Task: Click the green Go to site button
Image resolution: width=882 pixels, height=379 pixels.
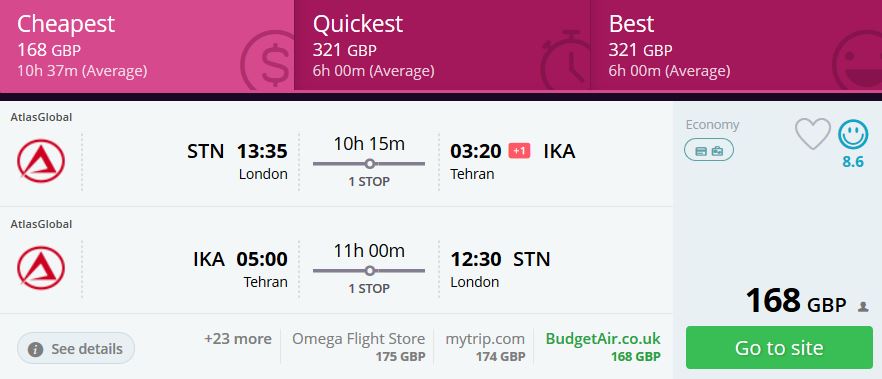Action: click(x=779, y=348)
